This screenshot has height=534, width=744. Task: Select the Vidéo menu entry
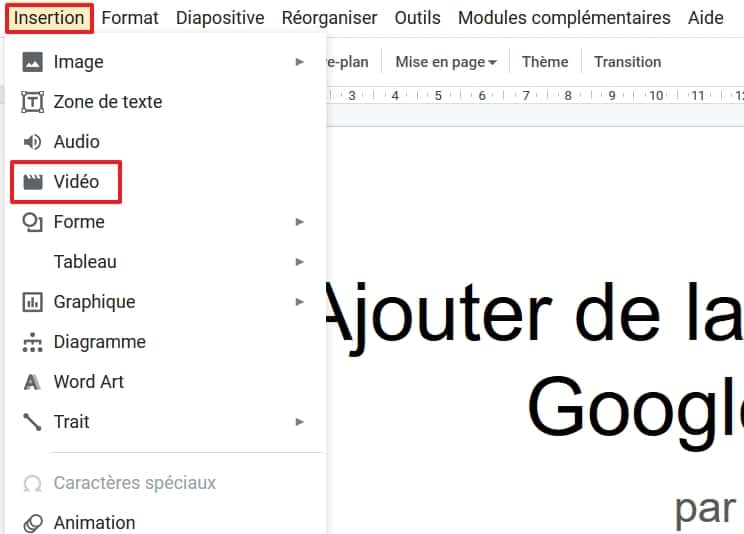166,182
